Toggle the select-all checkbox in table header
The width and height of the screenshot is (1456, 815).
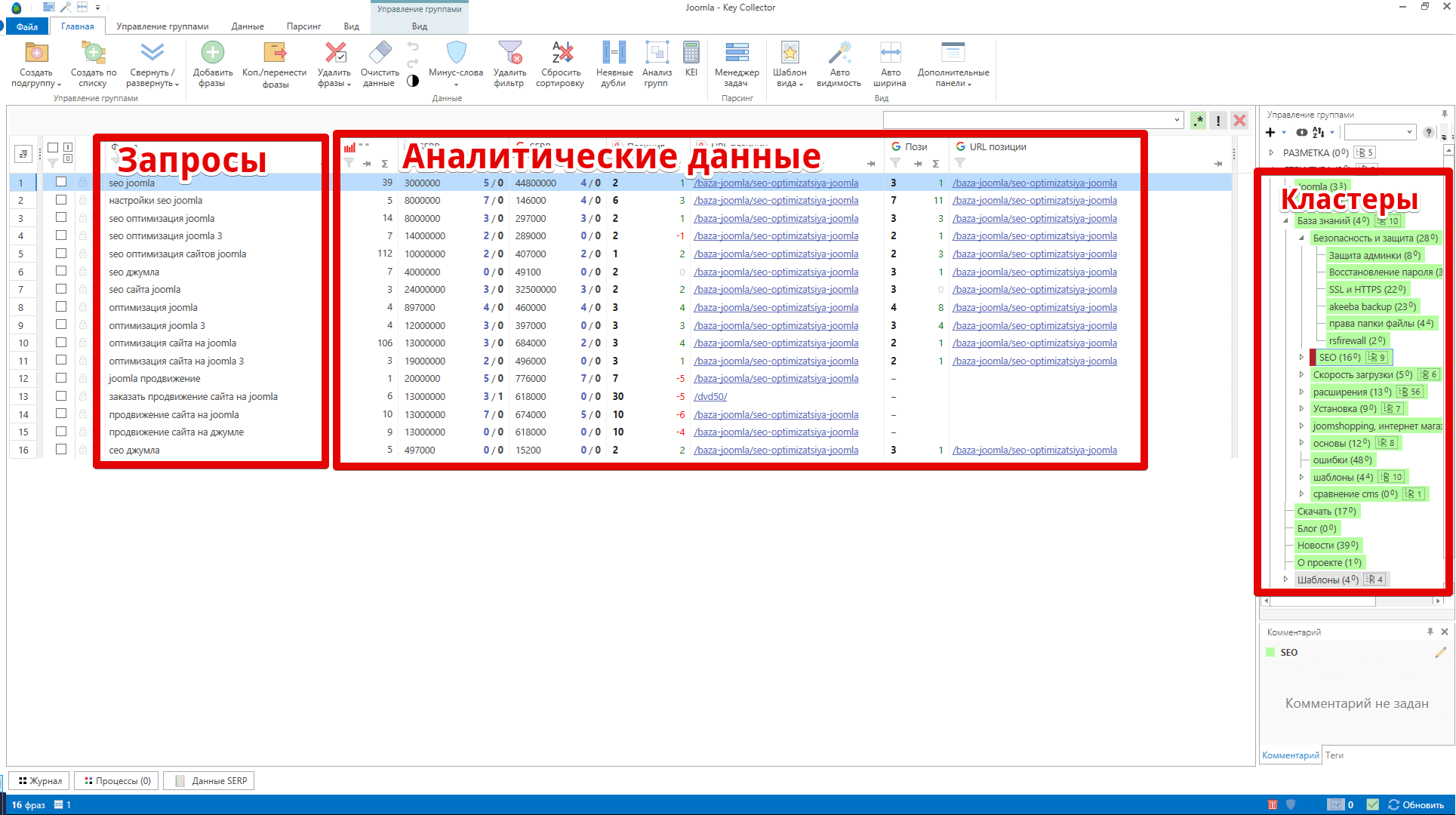point(53,148)
